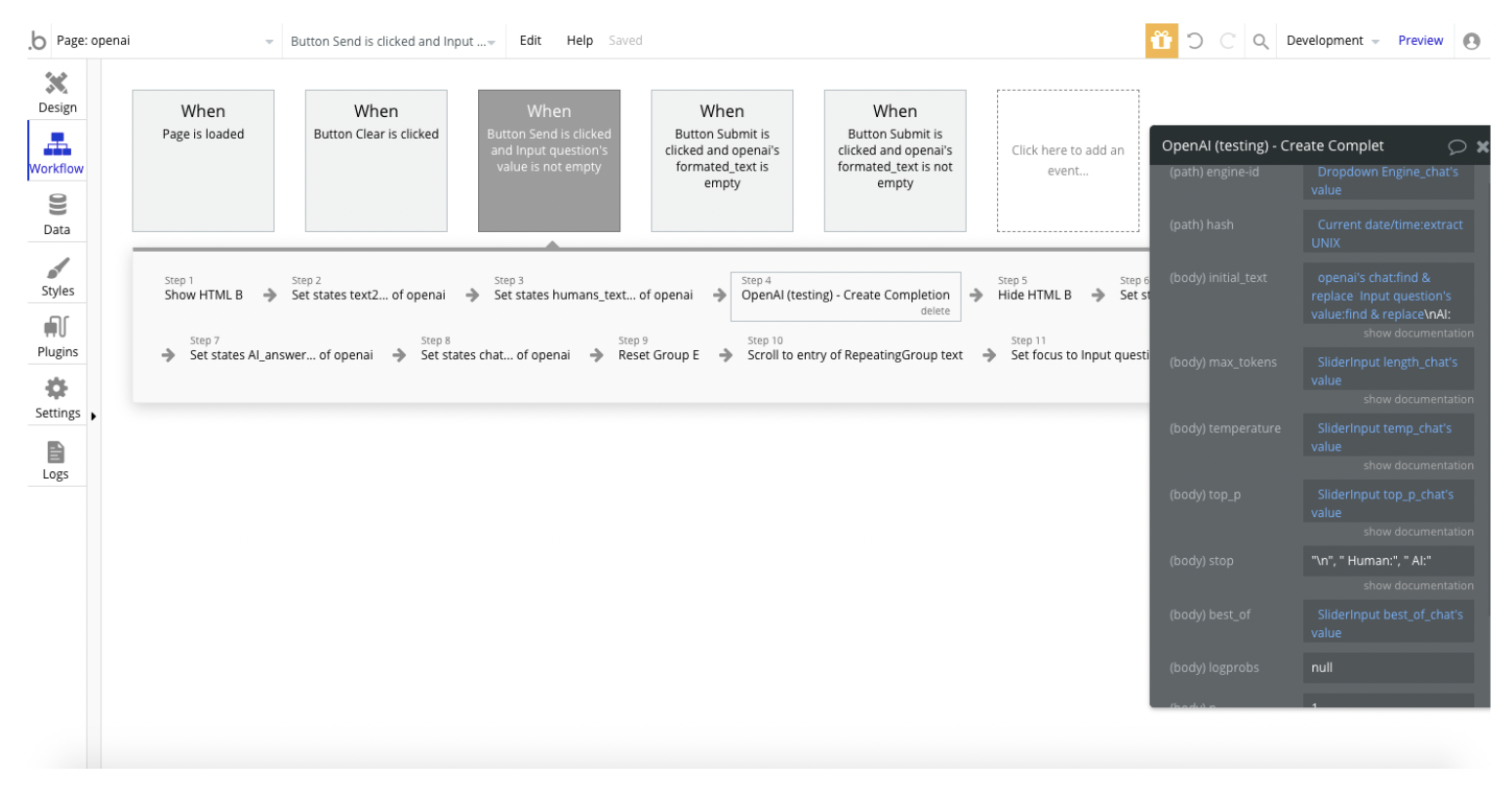This screenshot has width=1512, height=796.
Task: Delete Step 4 via delete link
Action: pos(935,311)
